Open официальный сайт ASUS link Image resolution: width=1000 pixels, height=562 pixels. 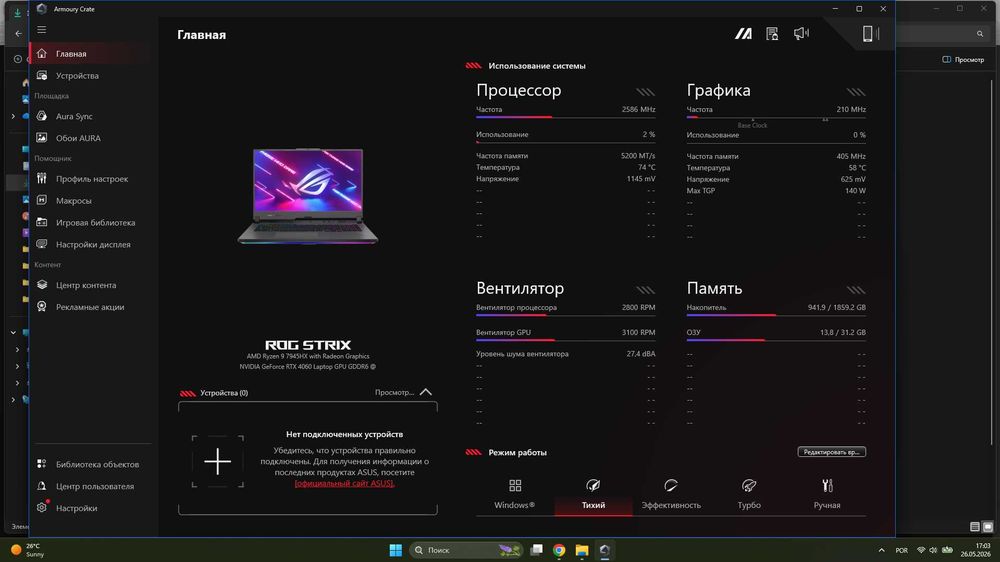tap(344, 483)
